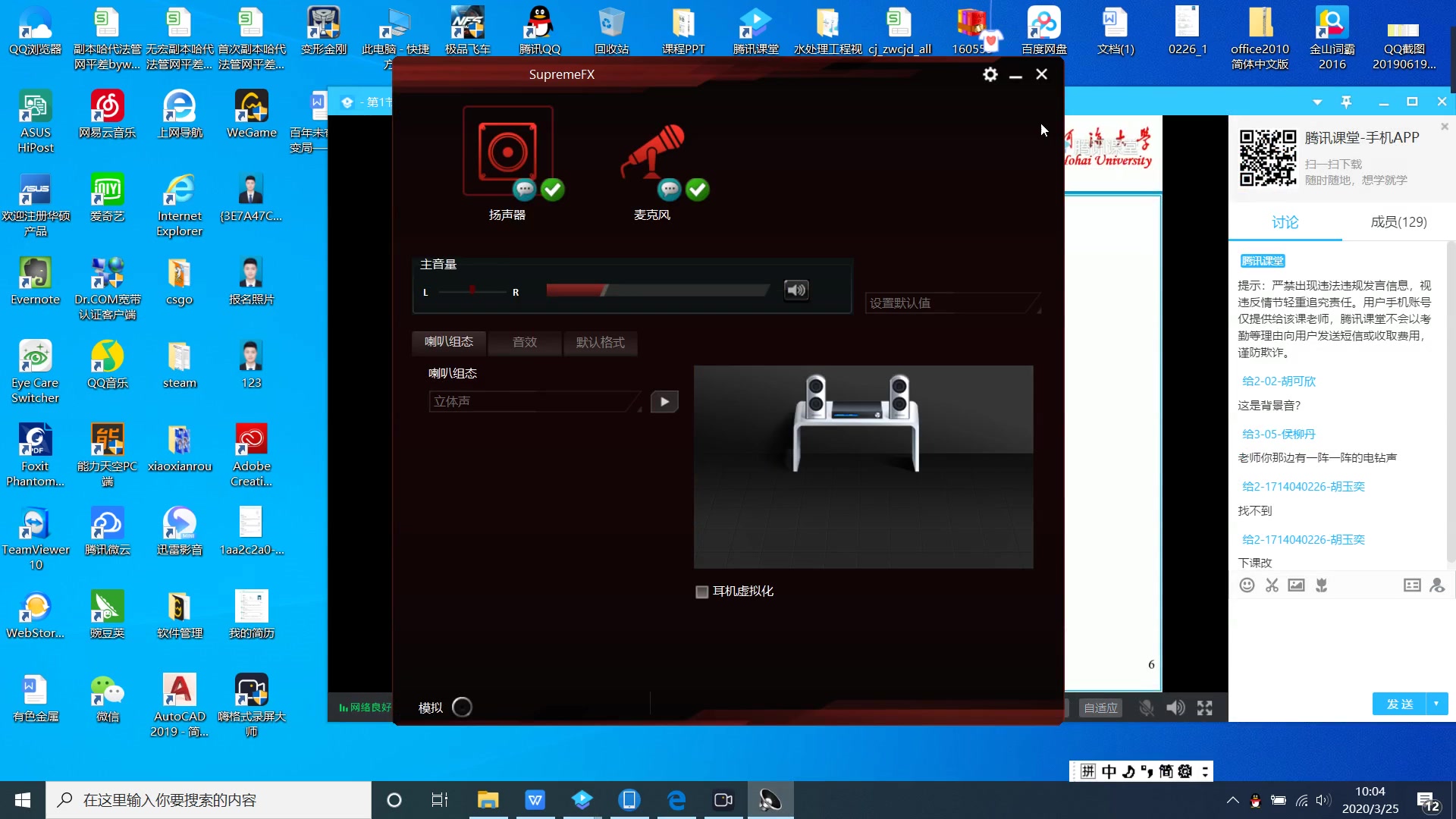The width and height of the screenshot is (1456, 819).
Task: Click green check icon under 麦克风
Action: click(698, 189)
